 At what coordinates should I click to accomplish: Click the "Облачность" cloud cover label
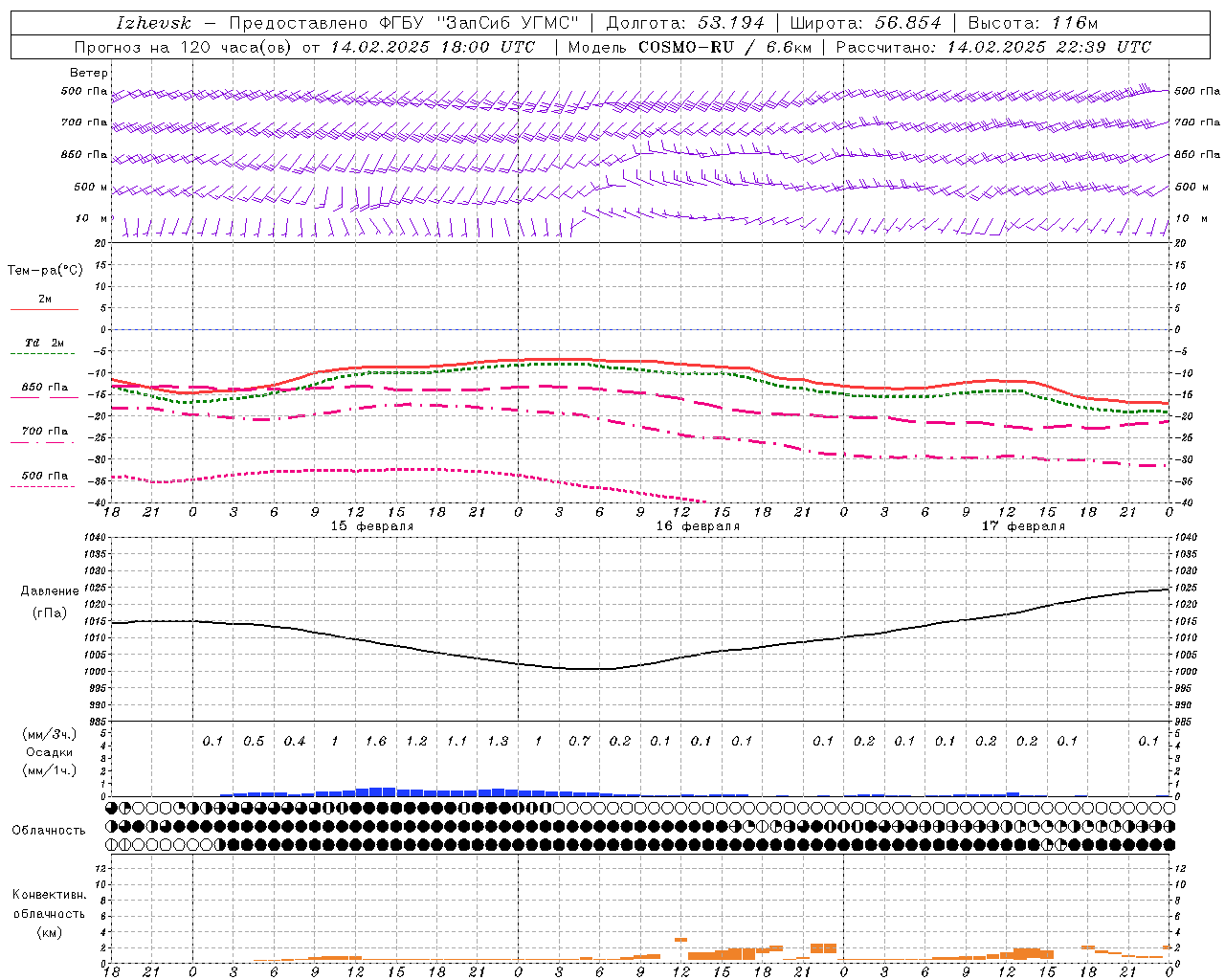[x=49, y=831]
